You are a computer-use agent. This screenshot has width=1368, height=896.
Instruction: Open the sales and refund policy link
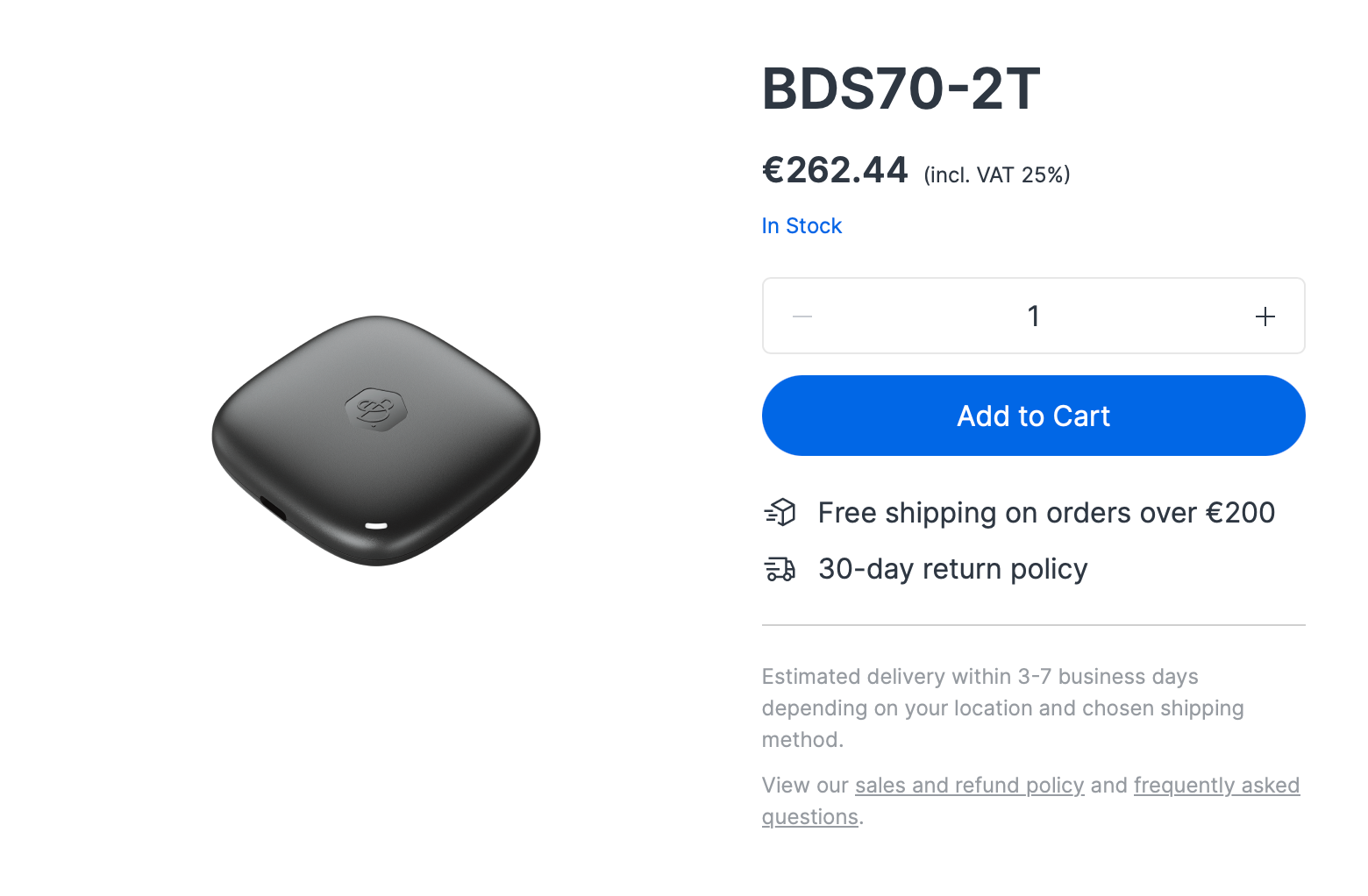(x=969, y=786)
